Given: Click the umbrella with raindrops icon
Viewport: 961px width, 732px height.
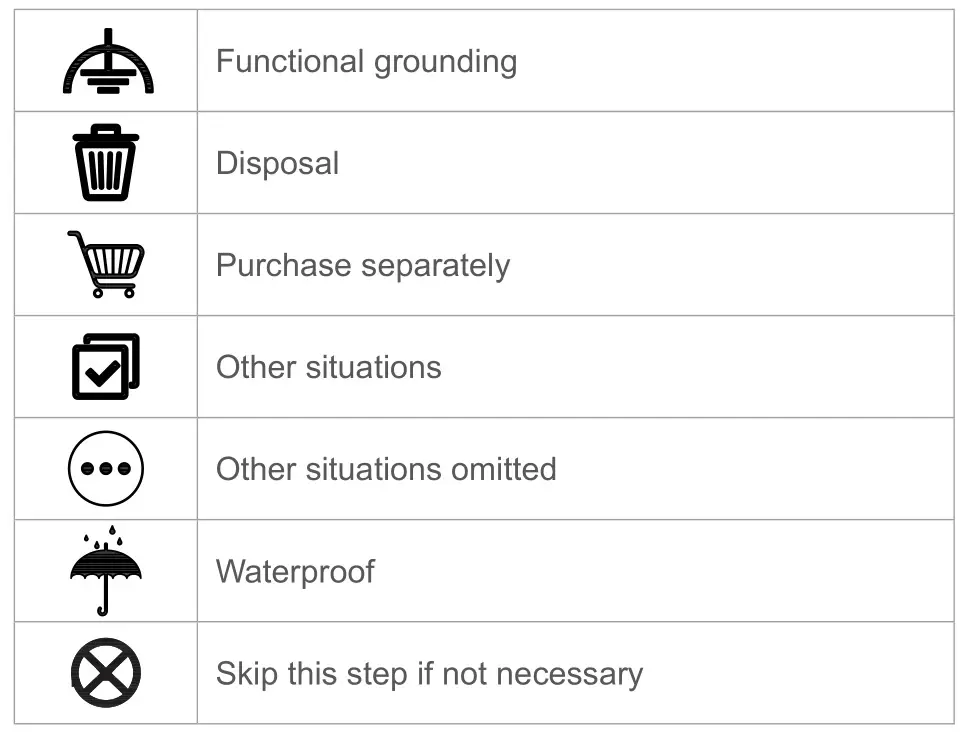Looking at the screenshot, I should tap(106, 569).
